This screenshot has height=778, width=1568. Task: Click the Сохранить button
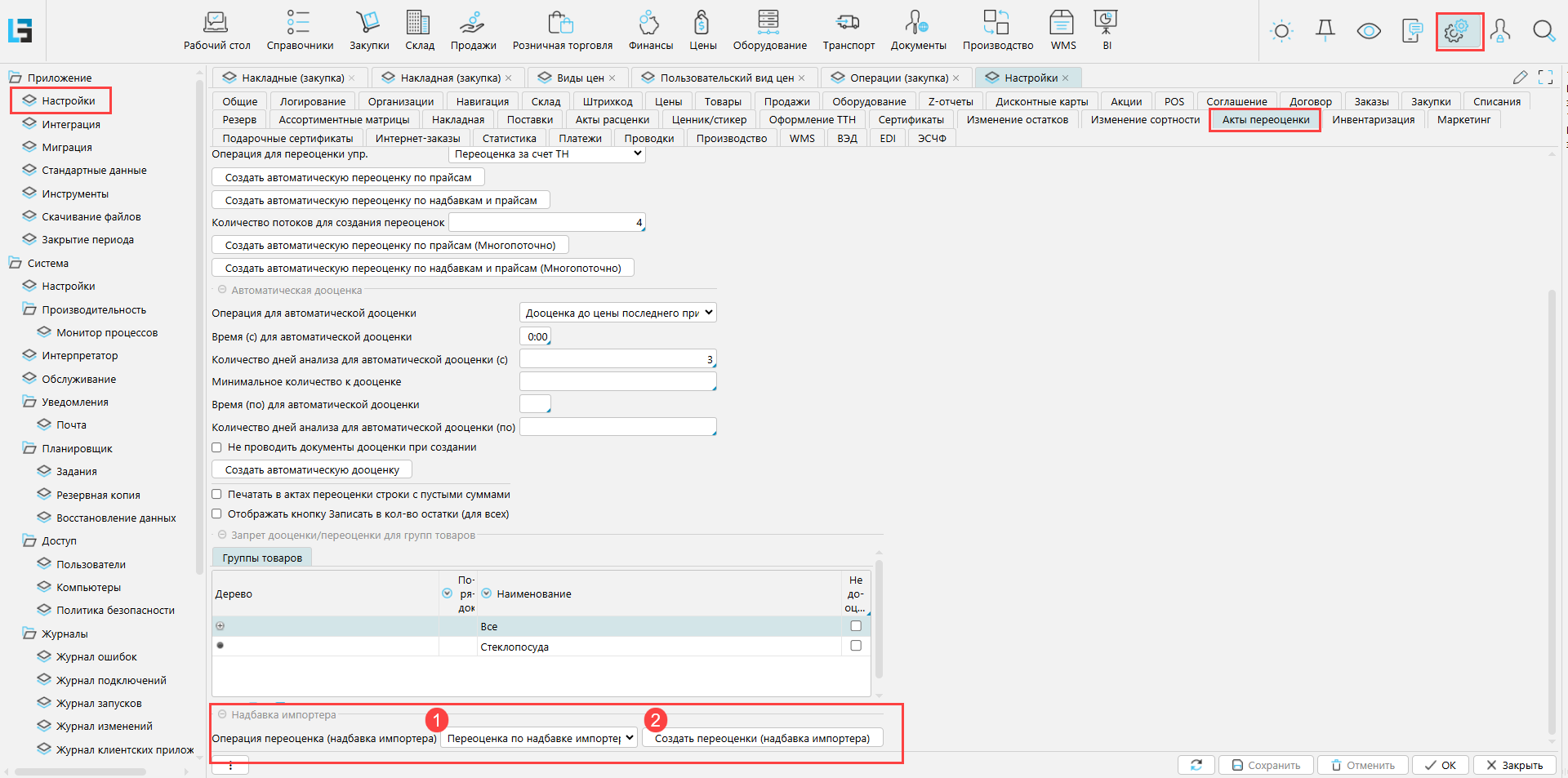pyautogui.click(x=1266, y=765)
